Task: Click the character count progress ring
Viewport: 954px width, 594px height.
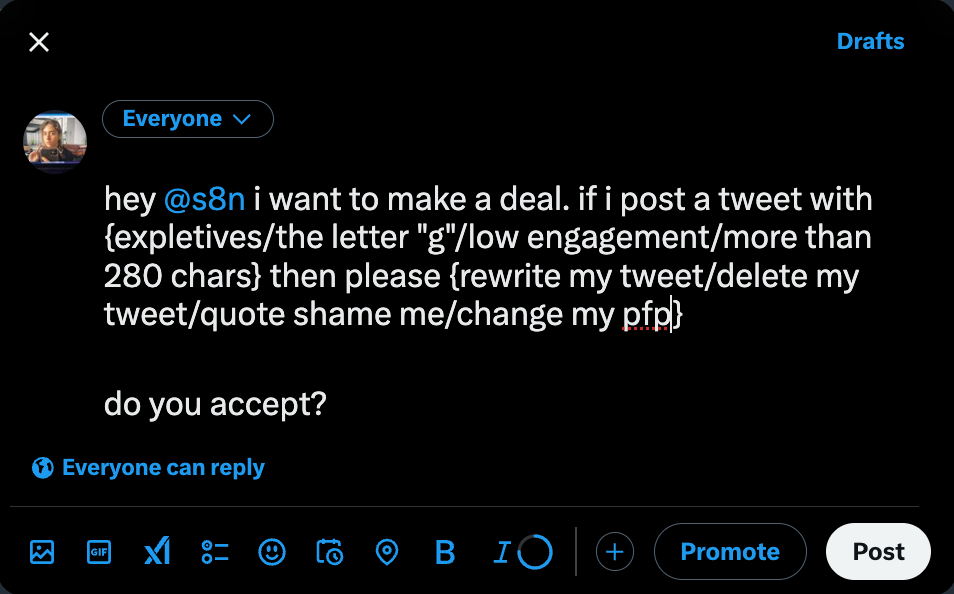Action: point(536,552)
